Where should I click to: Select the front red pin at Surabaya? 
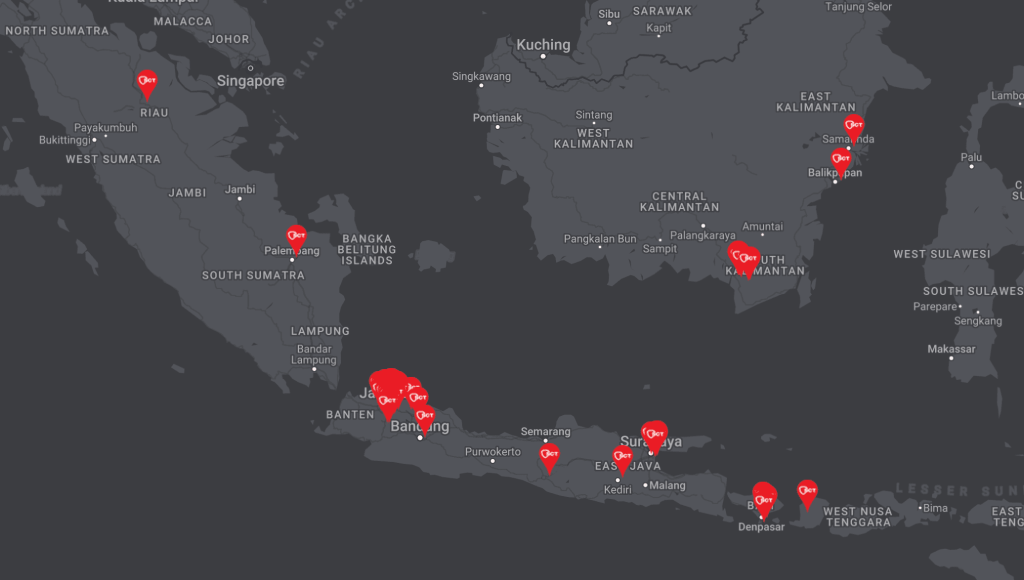point(655,438)
